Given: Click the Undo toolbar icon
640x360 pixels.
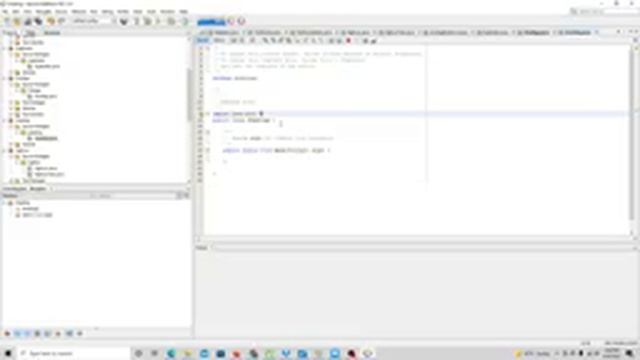Looking at the screenshot, I should tap(51, 21).
